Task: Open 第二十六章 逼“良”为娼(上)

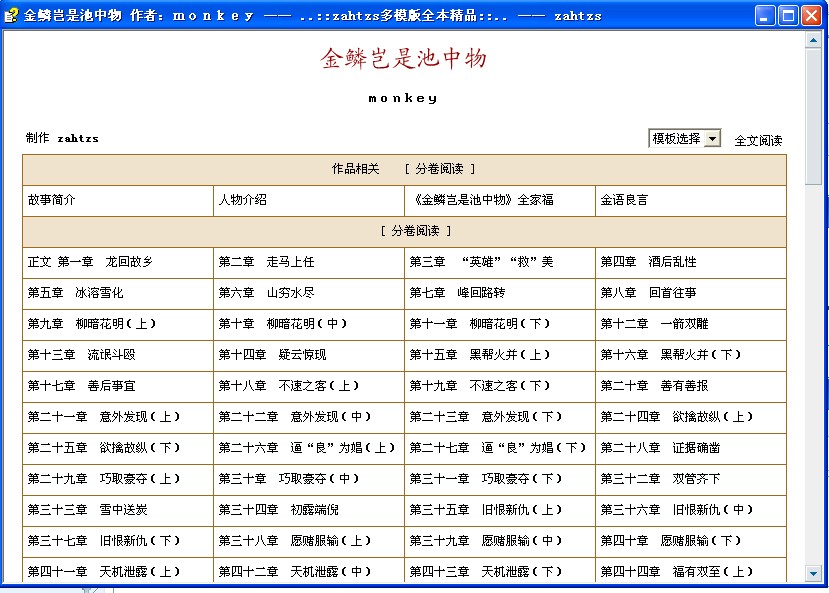Action: click(307, 448)
